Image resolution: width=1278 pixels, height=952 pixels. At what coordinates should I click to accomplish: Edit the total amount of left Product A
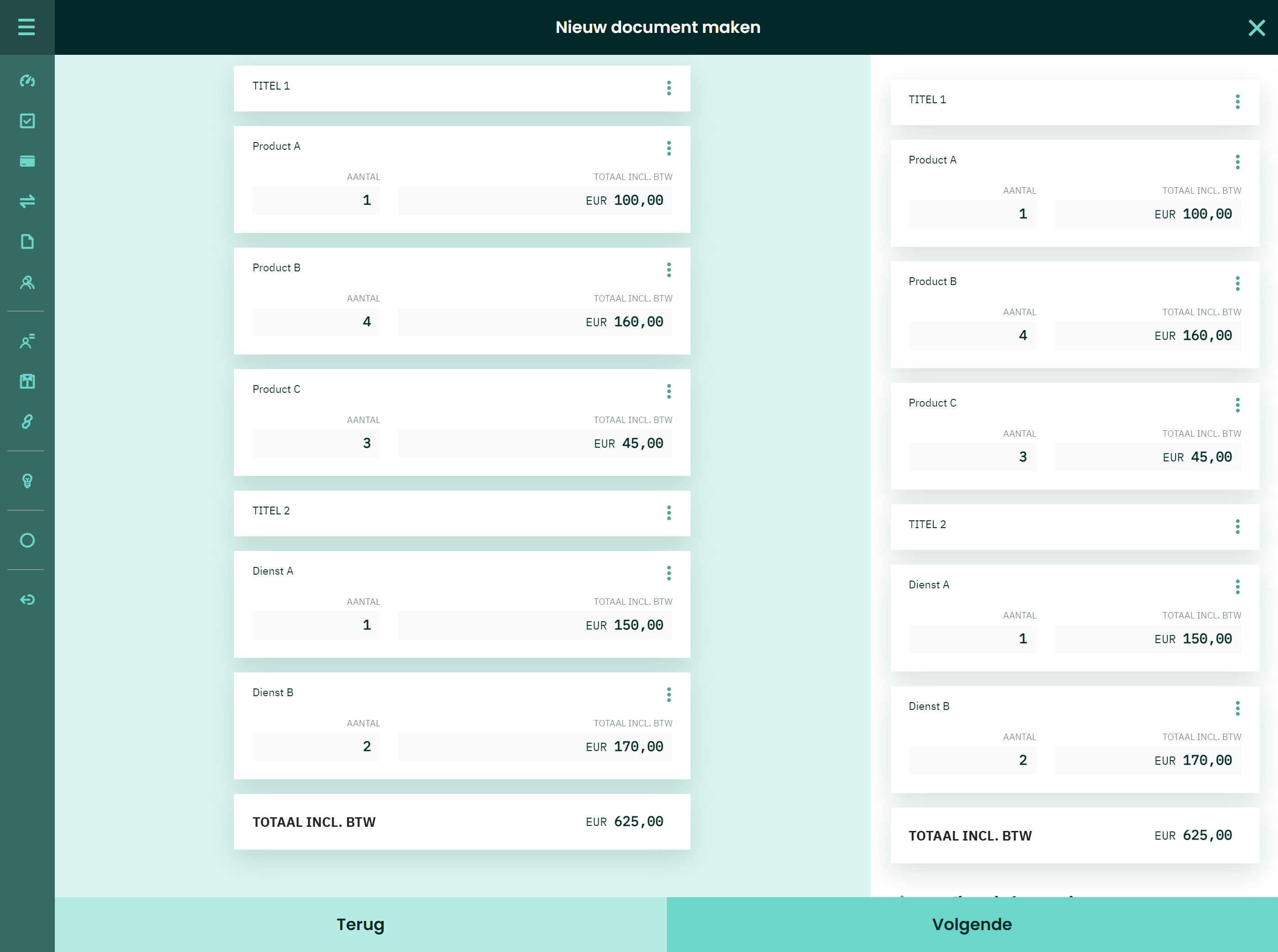(535, 201)
